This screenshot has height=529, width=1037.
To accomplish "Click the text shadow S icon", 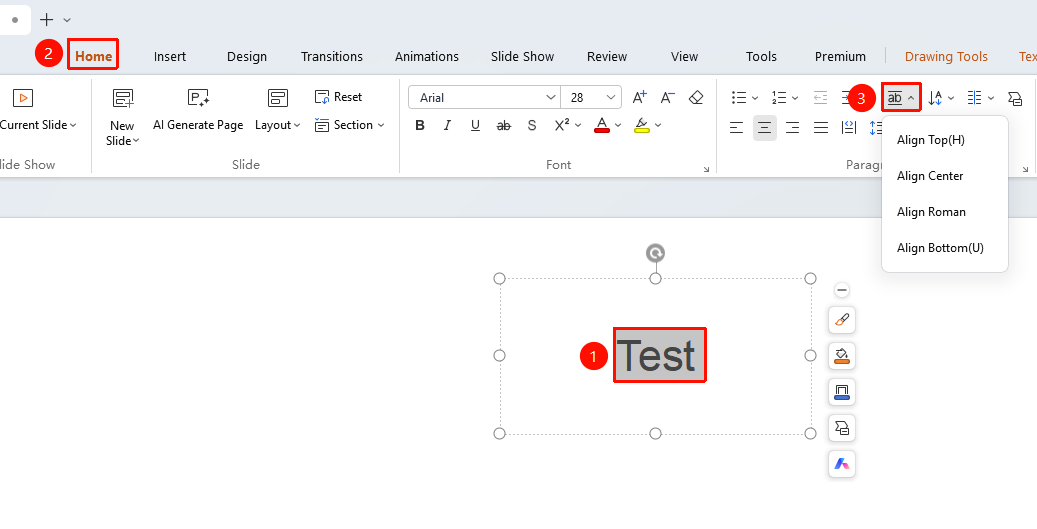I will tap(532, 126).
